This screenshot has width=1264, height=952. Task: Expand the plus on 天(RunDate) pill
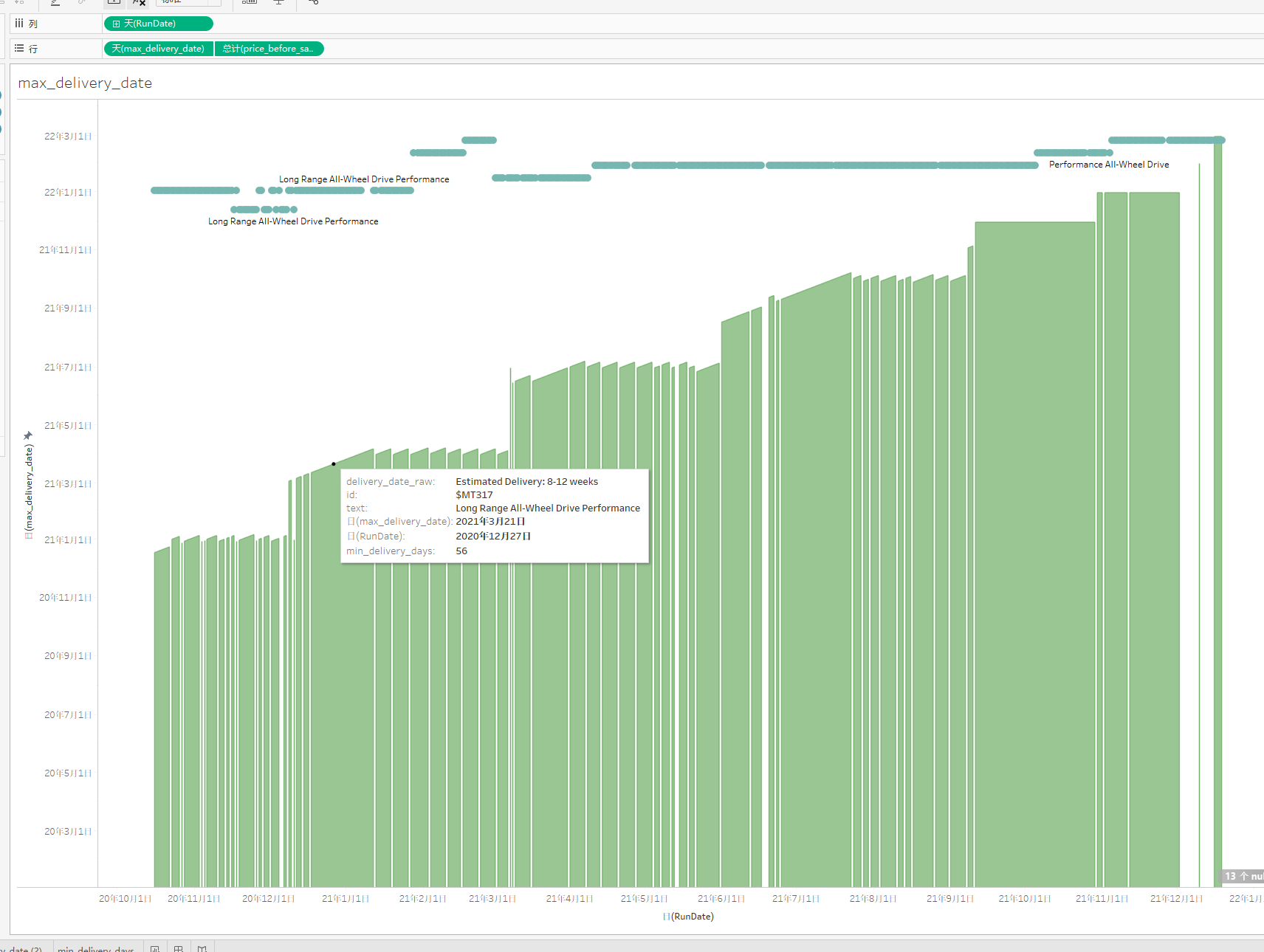(x=116, y=24)
